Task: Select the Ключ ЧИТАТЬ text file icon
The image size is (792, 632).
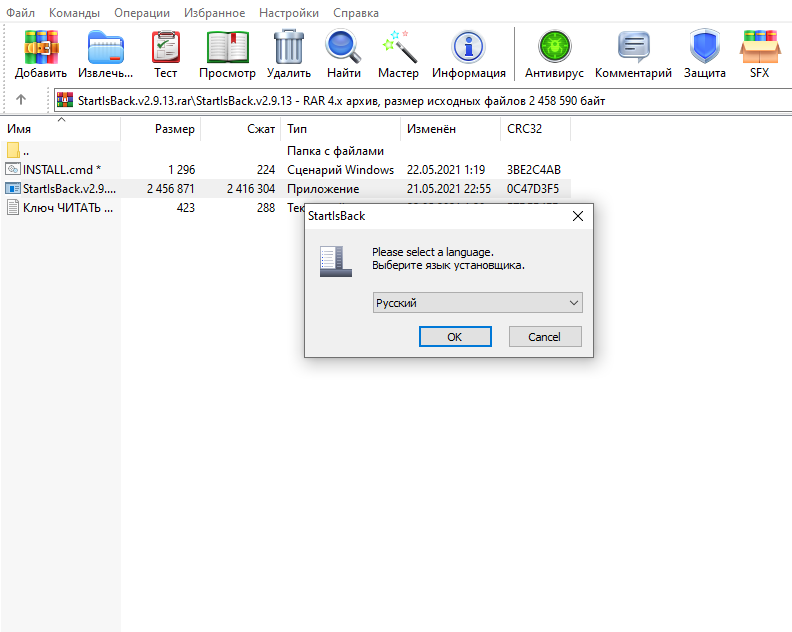Action: (13, 207)
